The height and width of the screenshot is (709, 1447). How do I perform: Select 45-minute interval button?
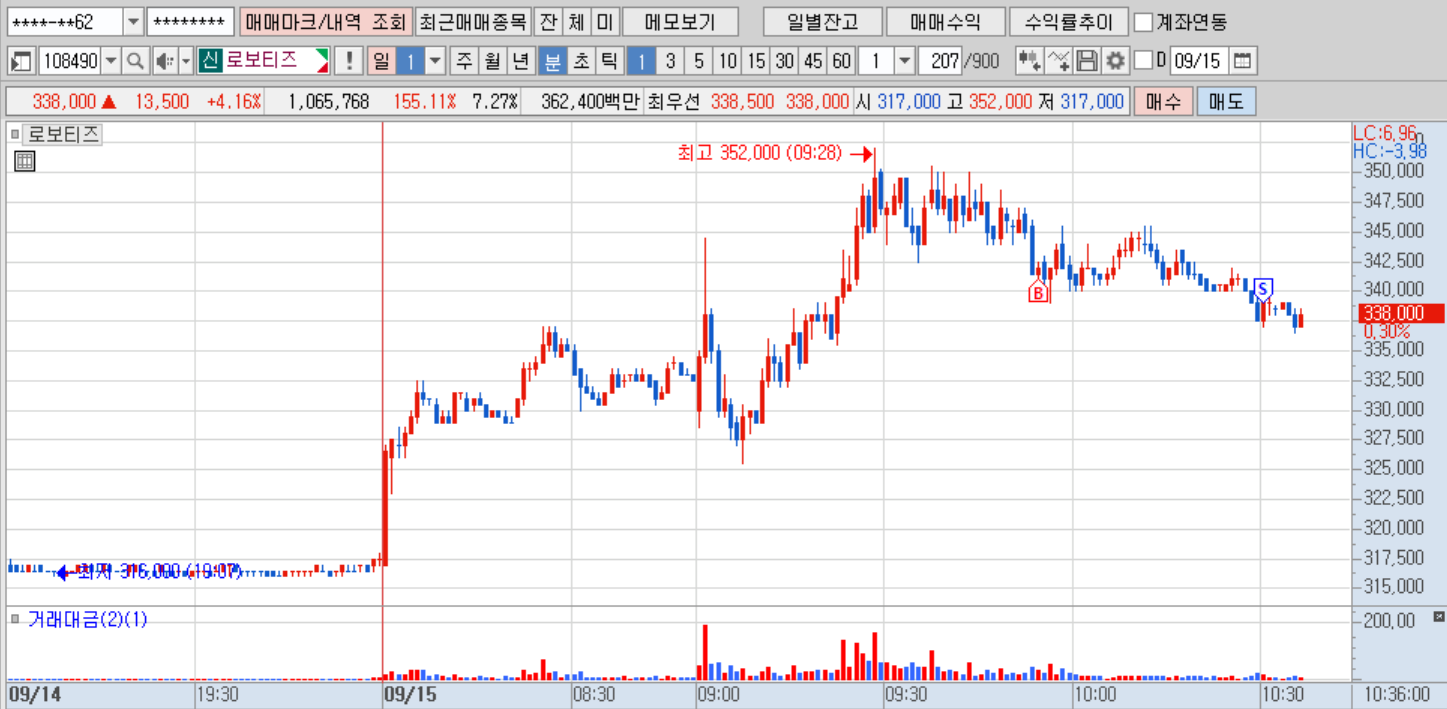pos(813,61)
